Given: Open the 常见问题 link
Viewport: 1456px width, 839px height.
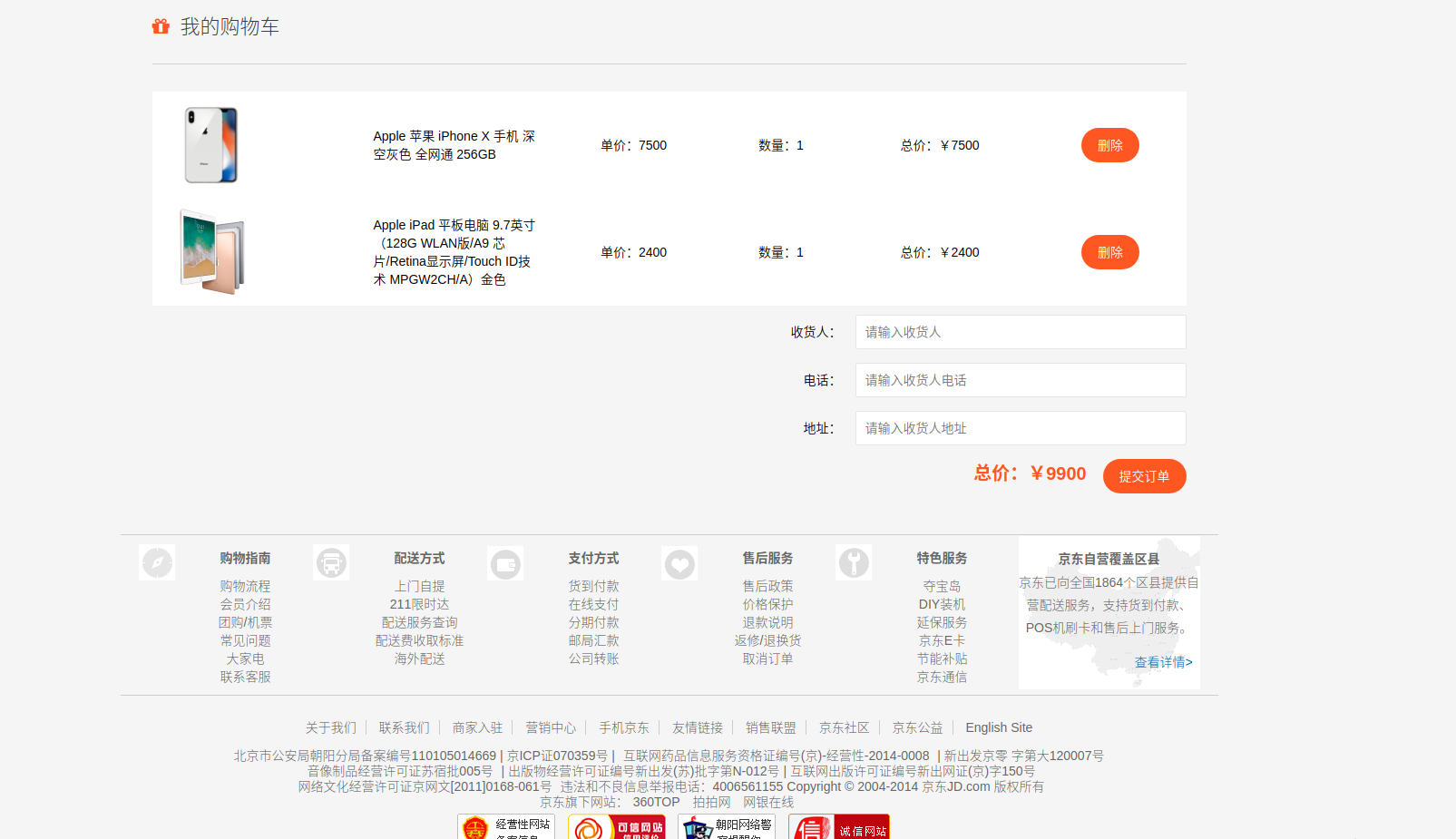Looking at the screenshot, I should point(245,640).
